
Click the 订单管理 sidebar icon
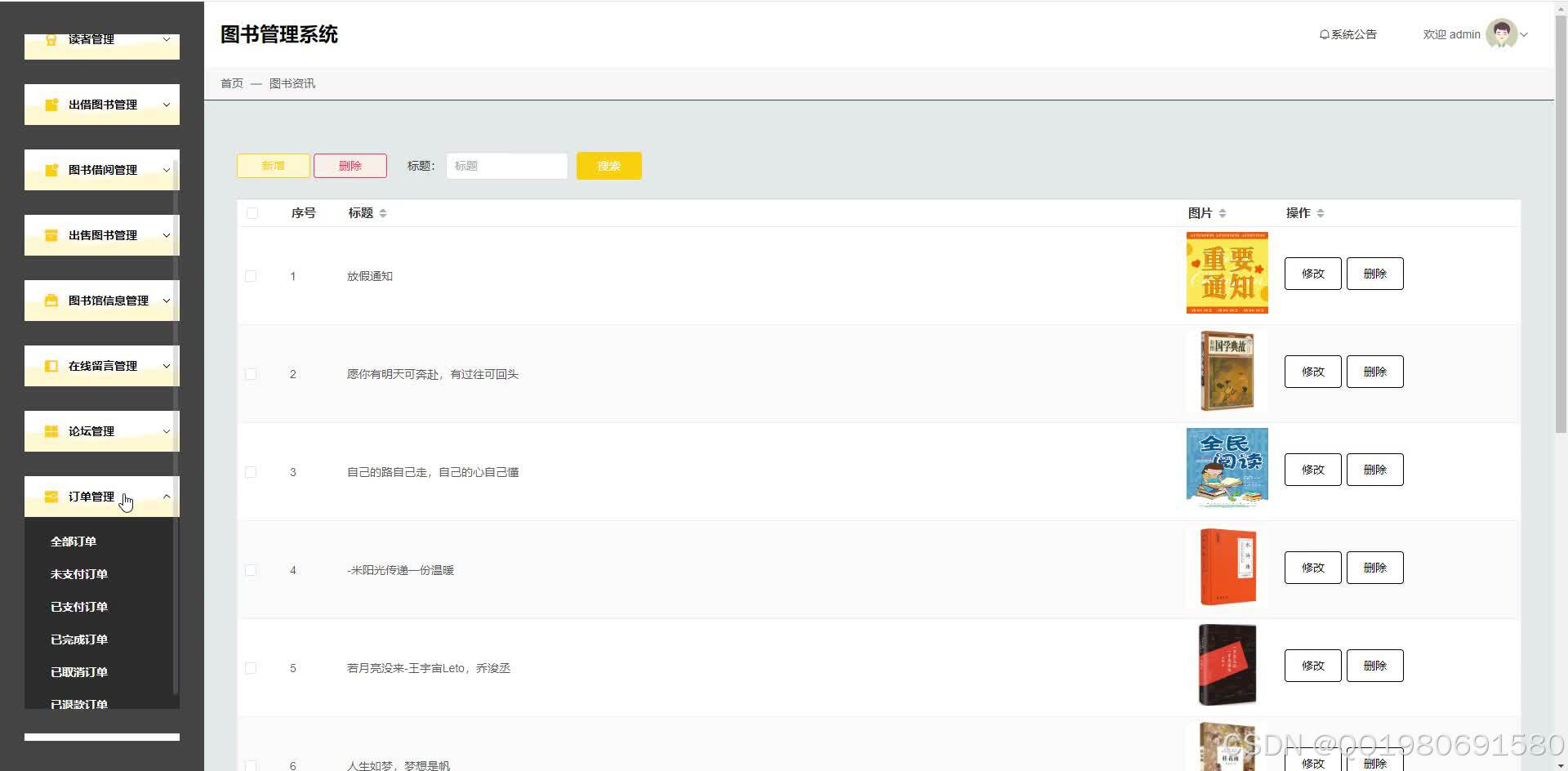(51, 497)
